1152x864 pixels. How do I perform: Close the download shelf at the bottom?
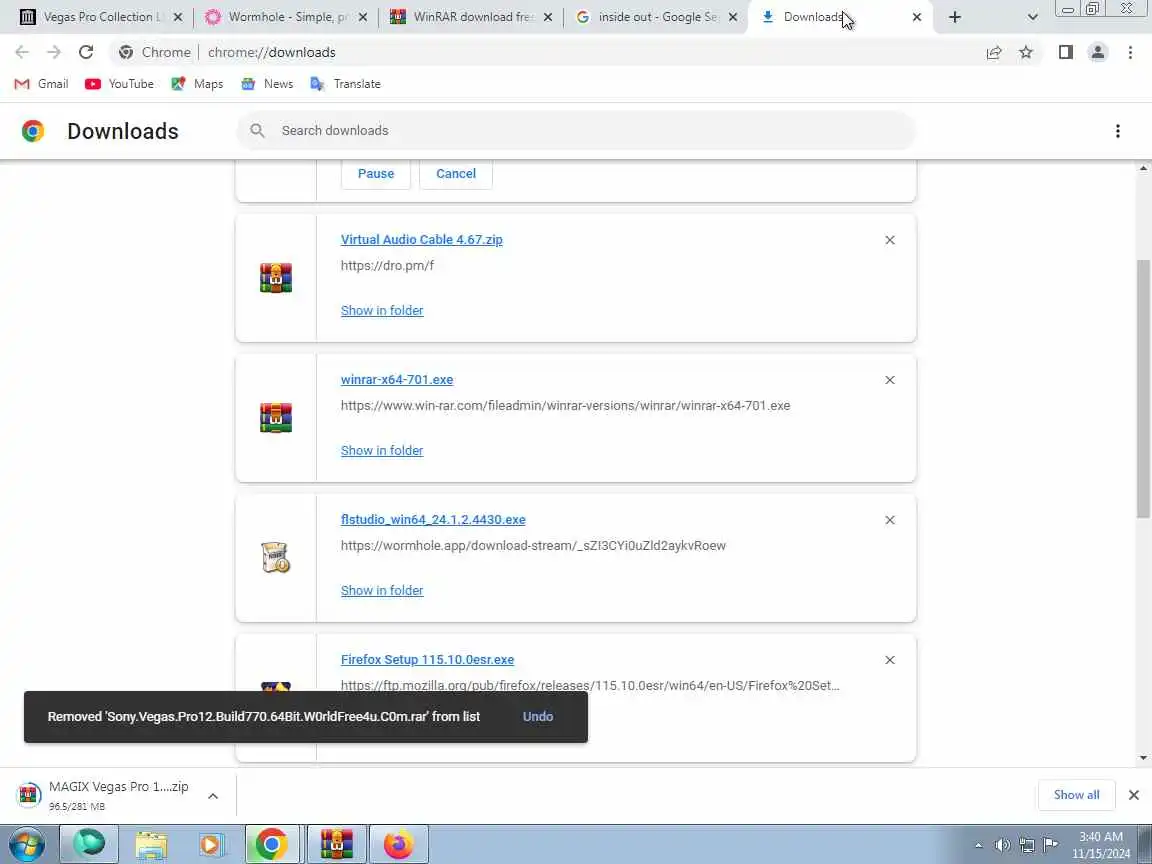1134,795
